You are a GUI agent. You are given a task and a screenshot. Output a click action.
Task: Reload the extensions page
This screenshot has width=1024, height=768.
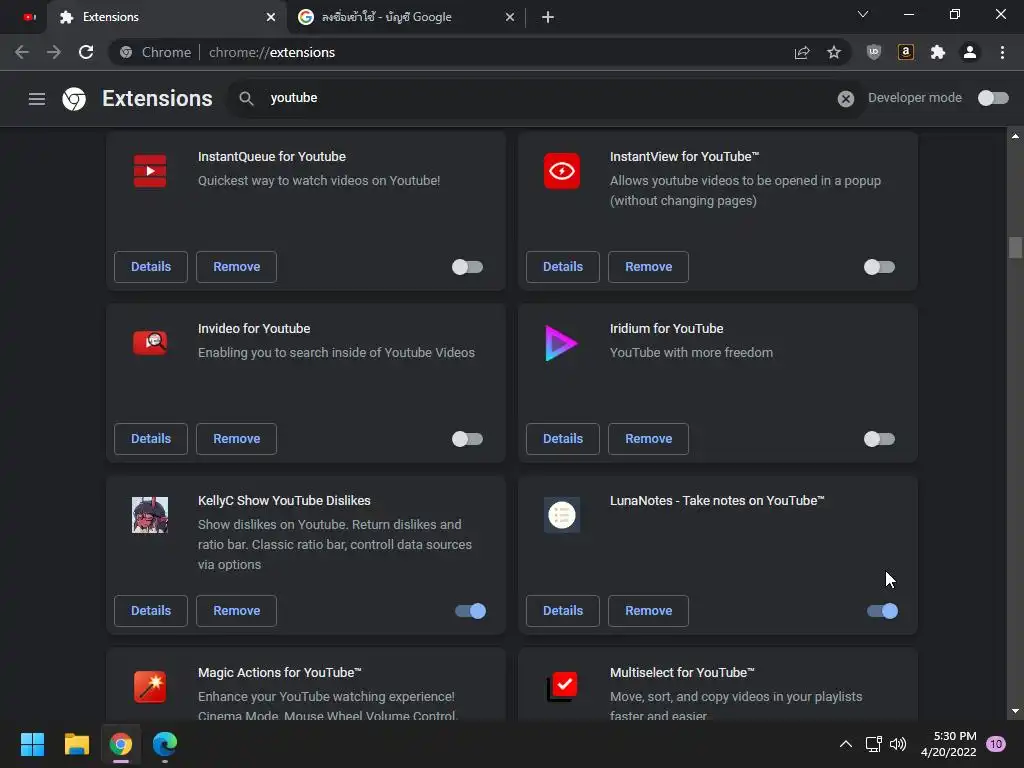tap(86, 52)
